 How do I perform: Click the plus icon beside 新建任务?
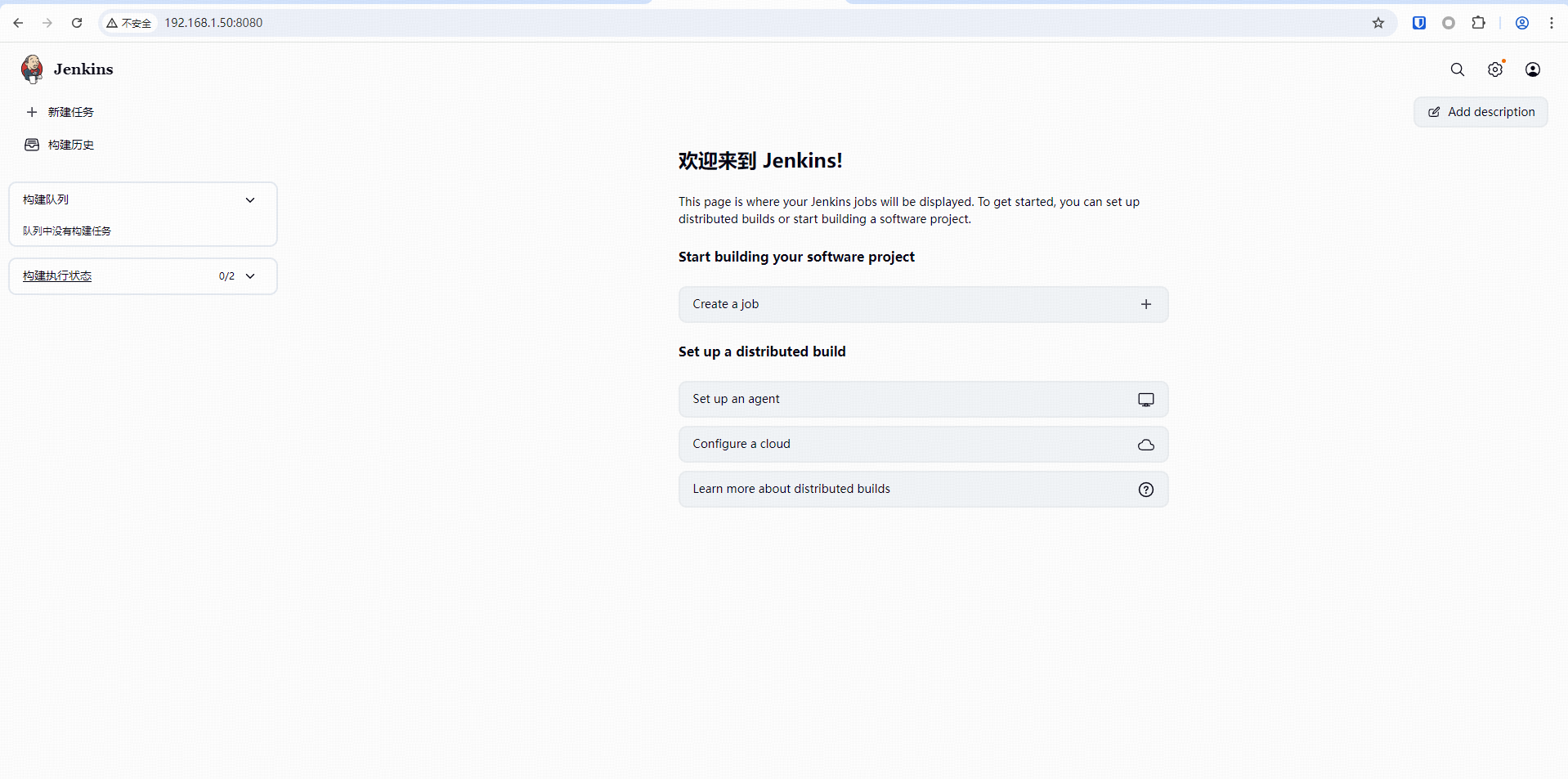32,112
